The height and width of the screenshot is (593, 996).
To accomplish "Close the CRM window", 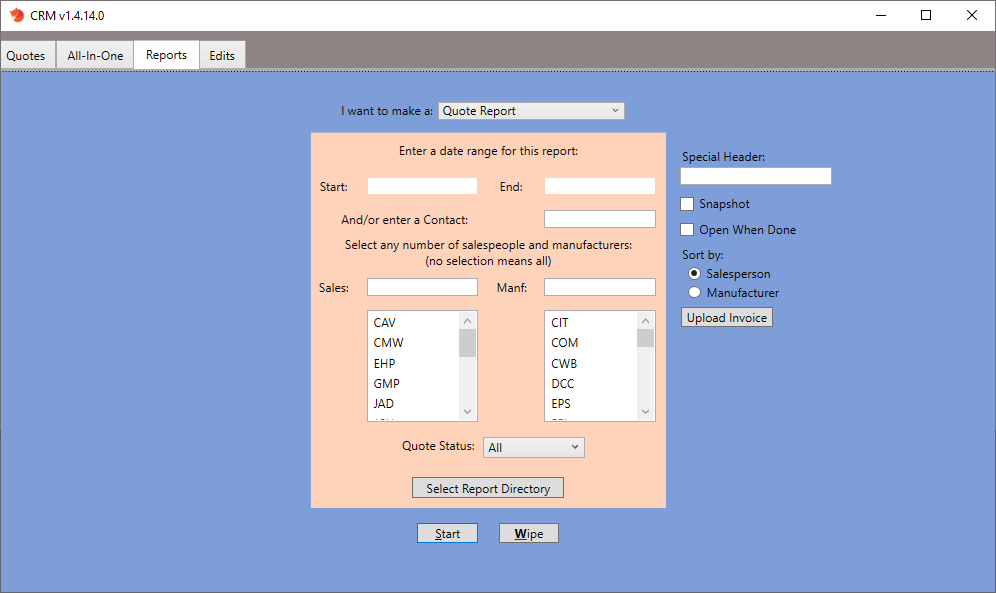I will click(x=972, y=15).
